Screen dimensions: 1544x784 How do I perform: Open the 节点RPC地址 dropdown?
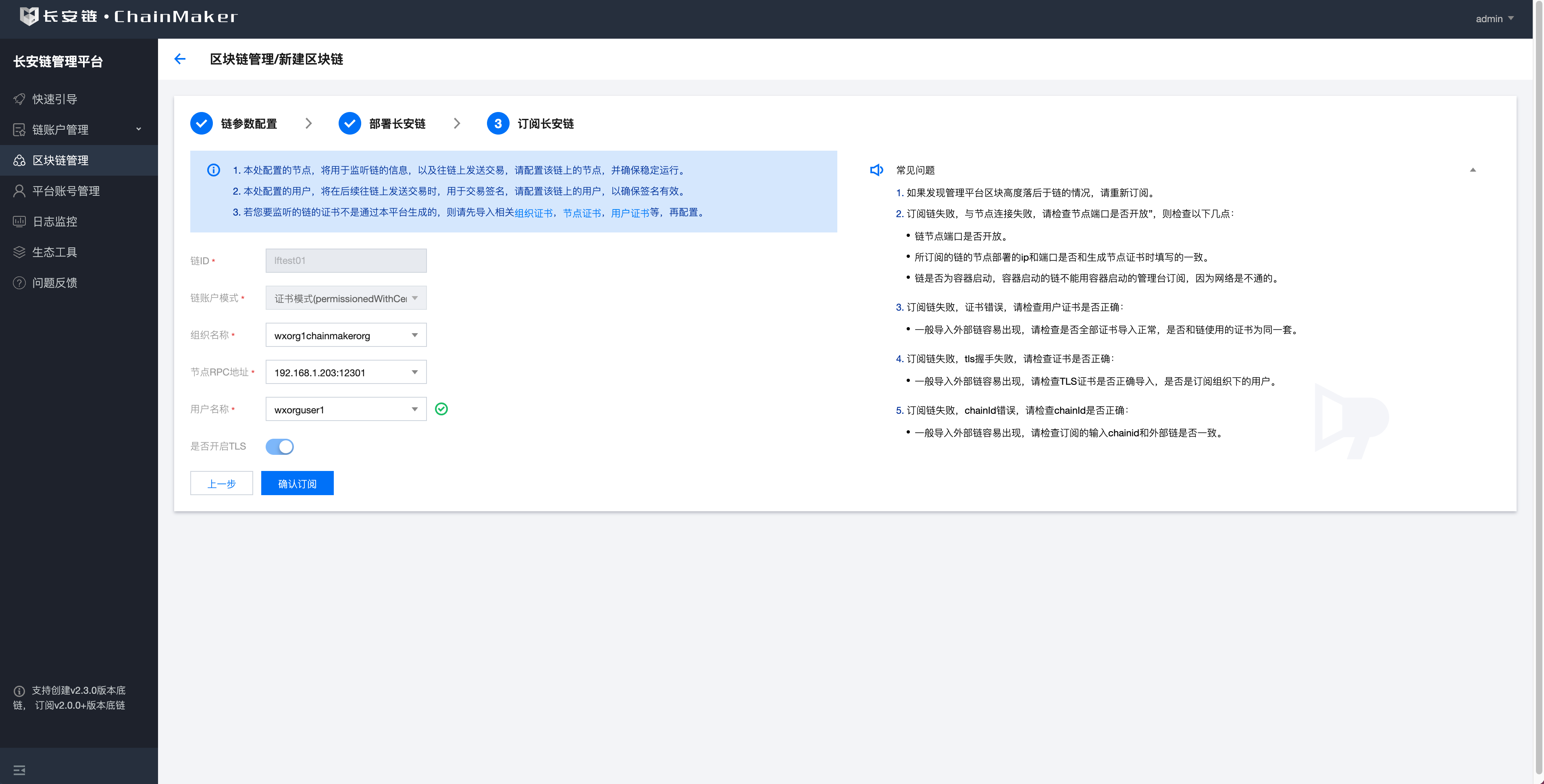pos(346,373)
